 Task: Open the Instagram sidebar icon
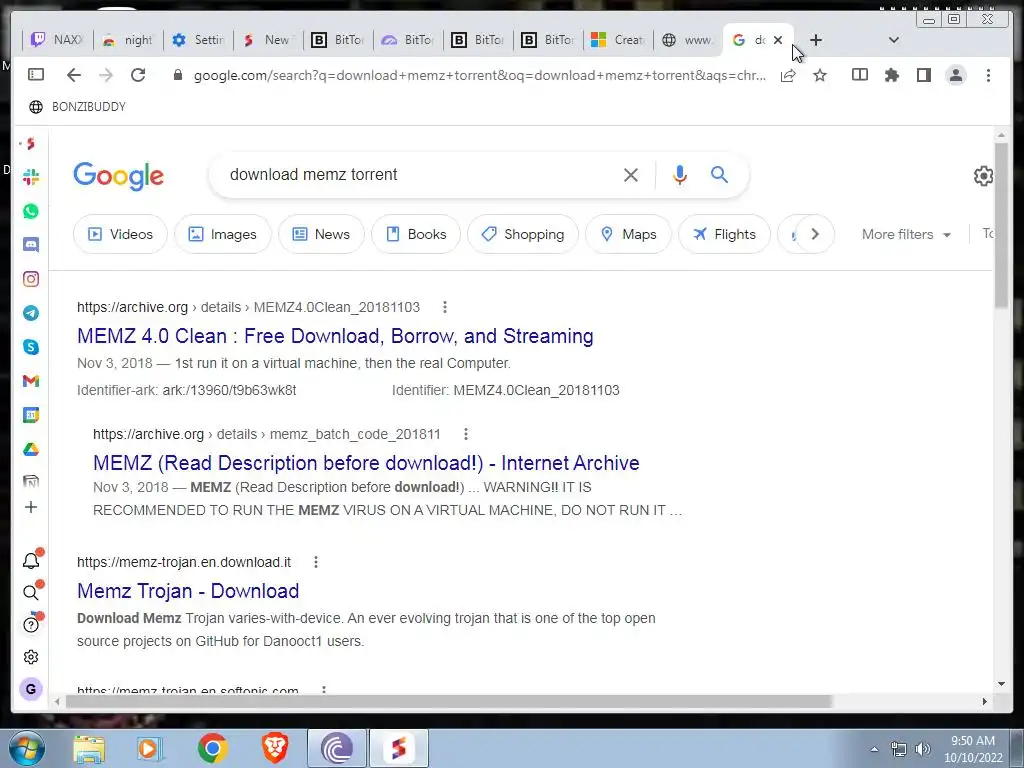coord(31,279)
